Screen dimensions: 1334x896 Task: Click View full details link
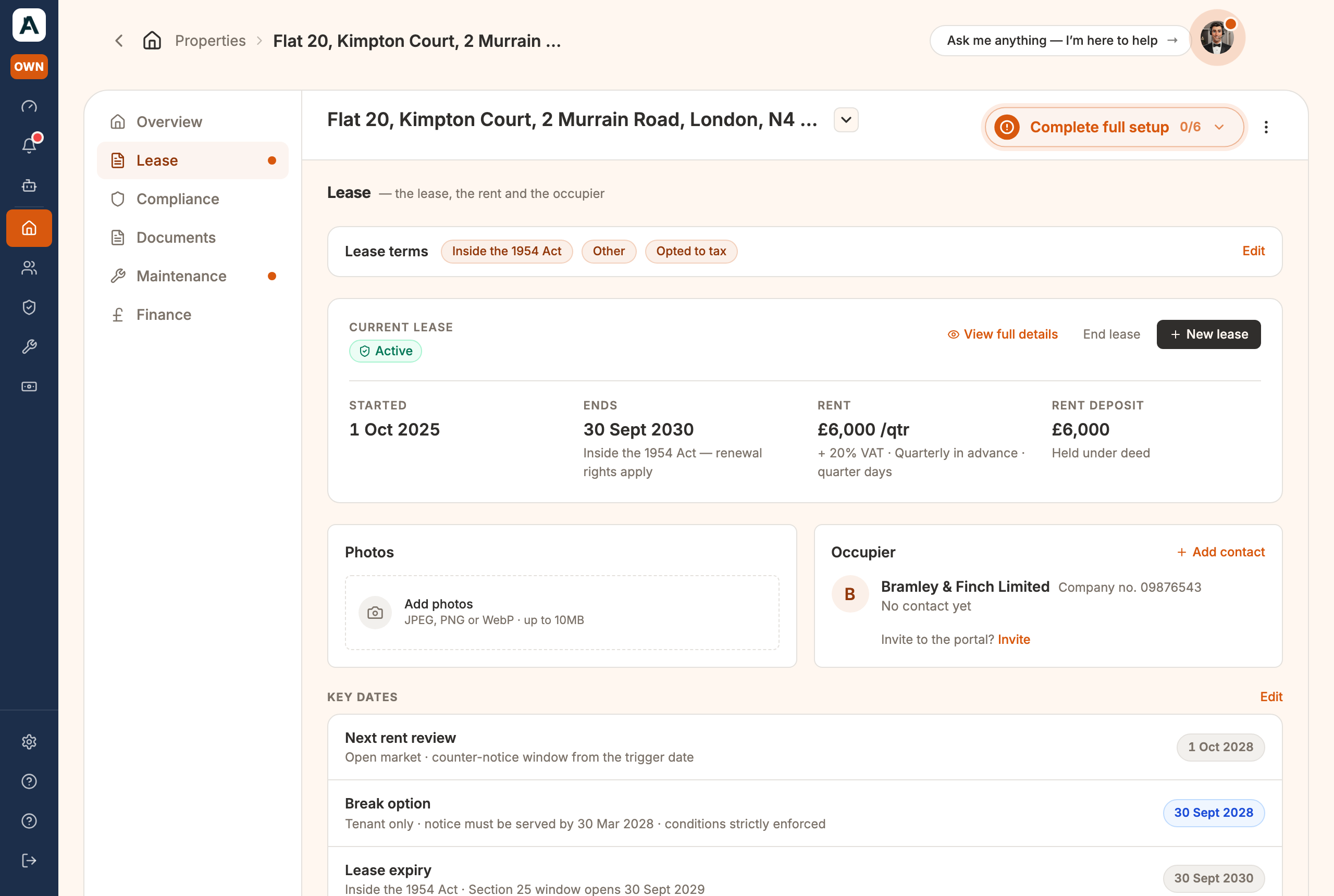coord(1003,334)
